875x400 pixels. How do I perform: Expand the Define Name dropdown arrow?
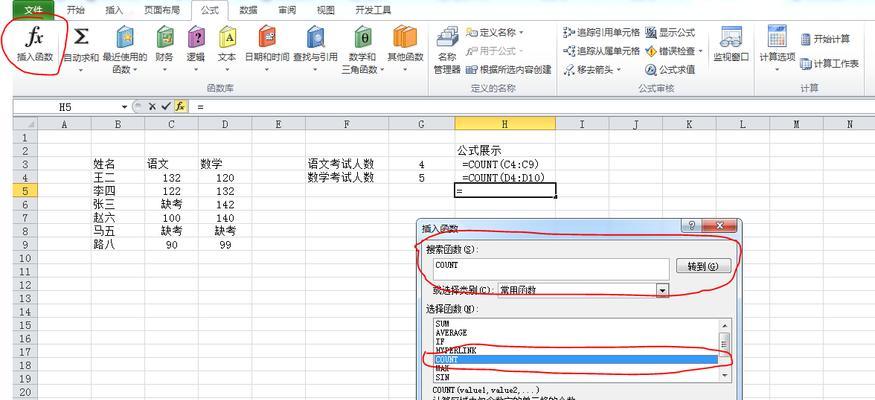521,33
